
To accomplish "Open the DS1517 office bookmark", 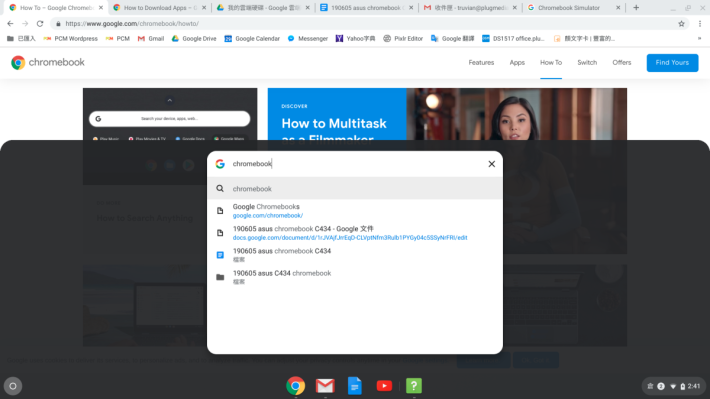I will [513, 38].
